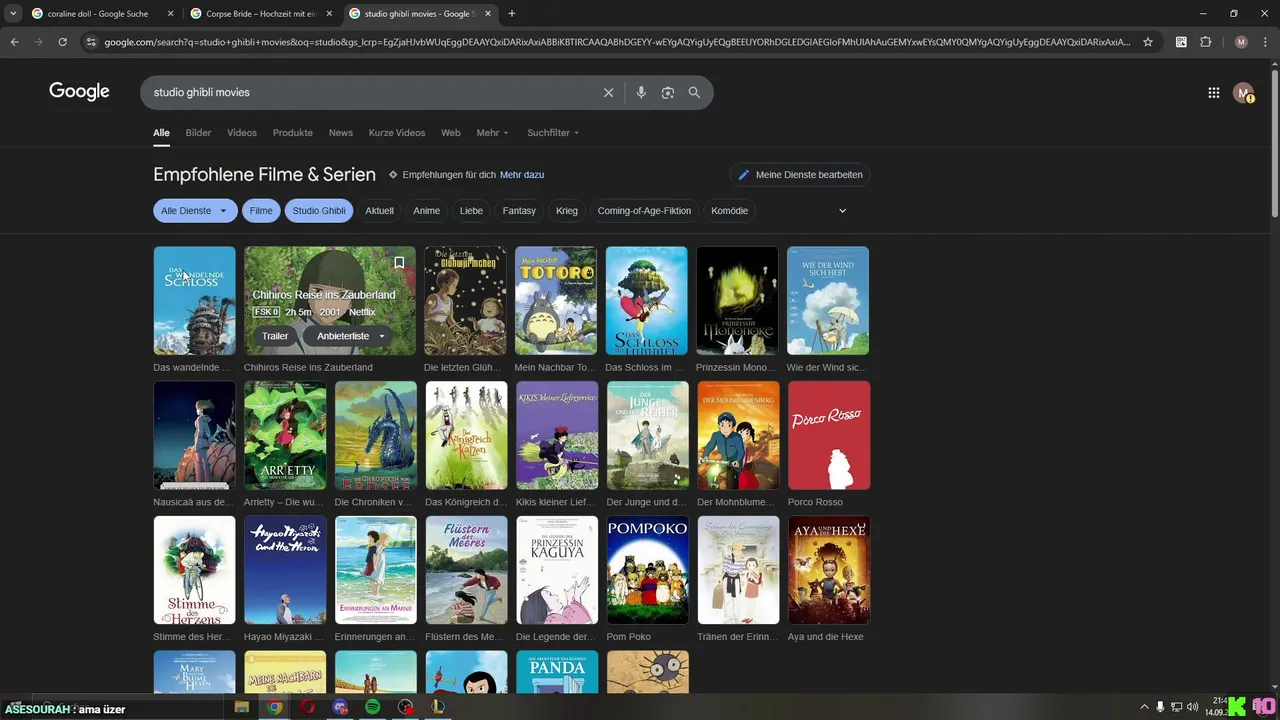This screenshot has width=1280, height=720.
Task: Switch to the News tab
Action: click(341, 133)
